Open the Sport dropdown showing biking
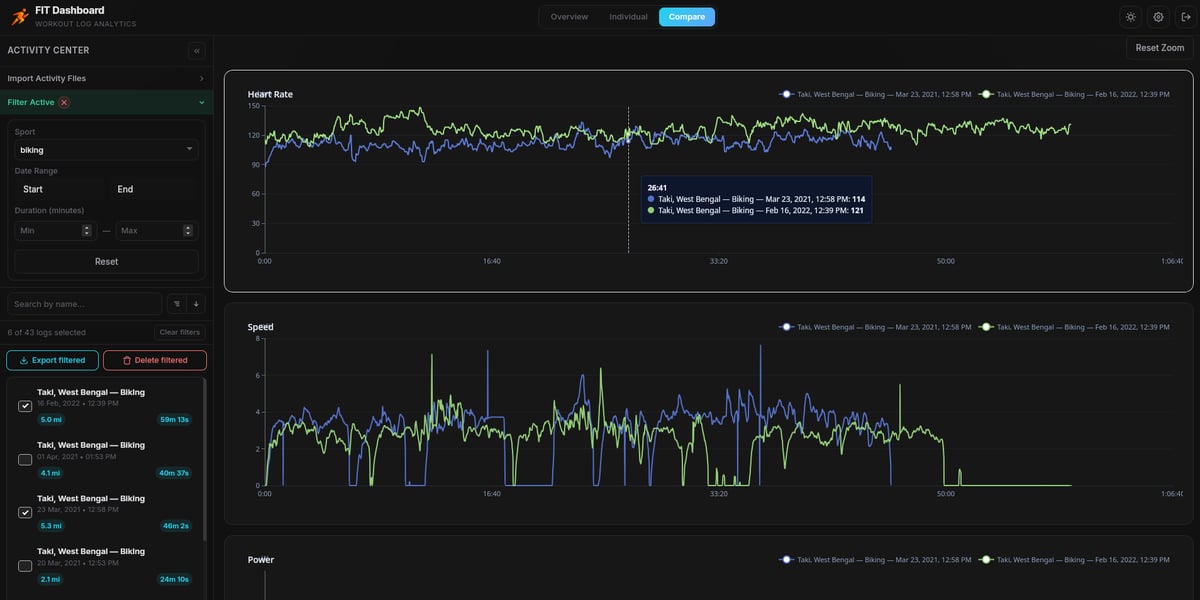Screen dimensions: 1200x600 coord(105,147)
